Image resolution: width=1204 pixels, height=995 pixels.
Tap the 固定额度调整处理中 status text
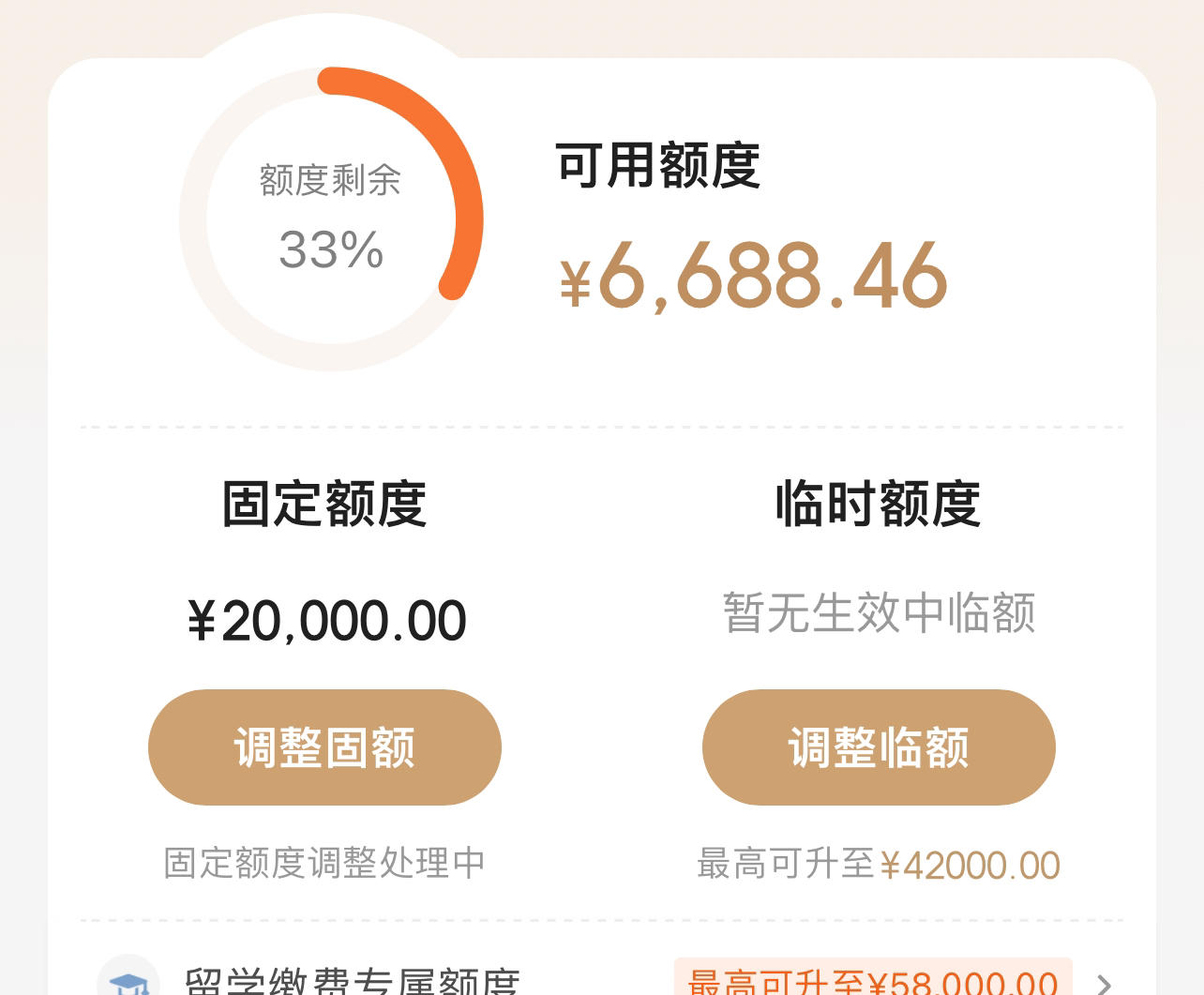pos(324,863)
